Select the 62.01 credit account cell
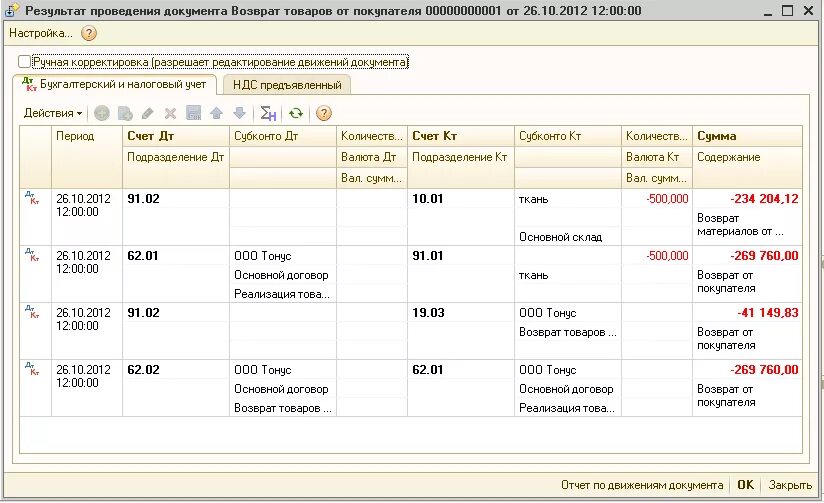 pos(461,370)
